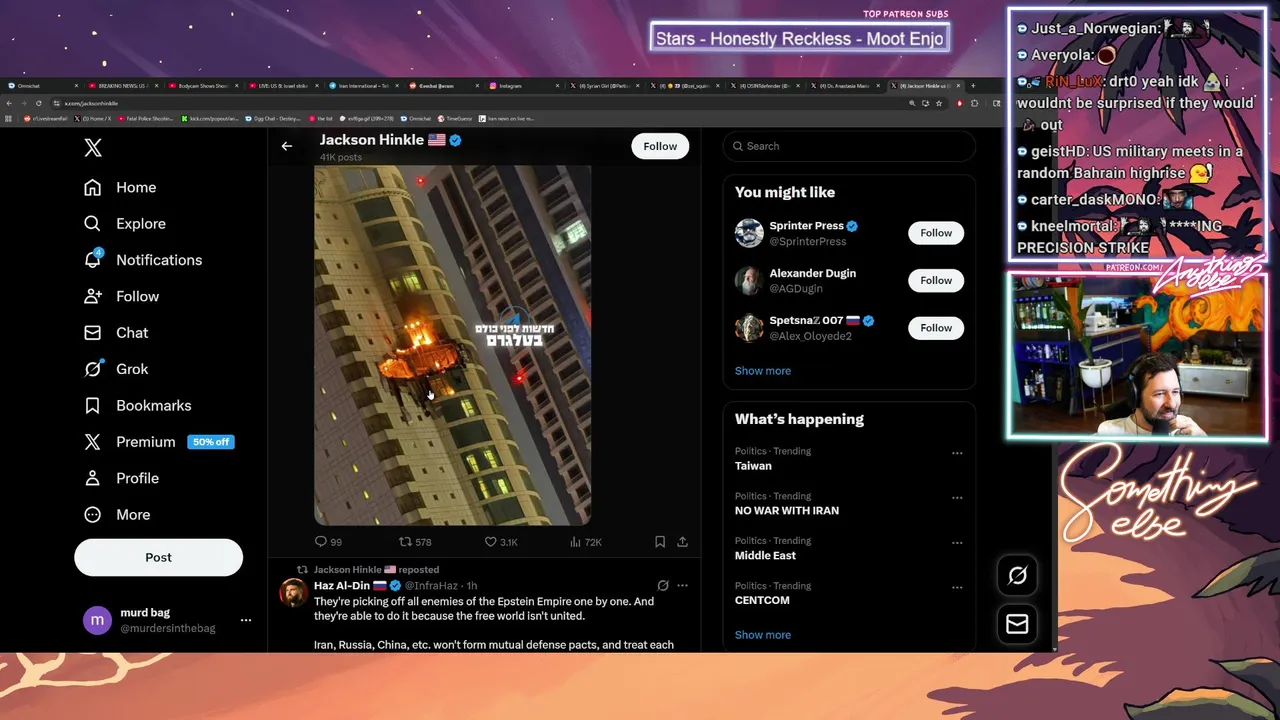Switch to Iran International Telegram tab

click(362, 86)
